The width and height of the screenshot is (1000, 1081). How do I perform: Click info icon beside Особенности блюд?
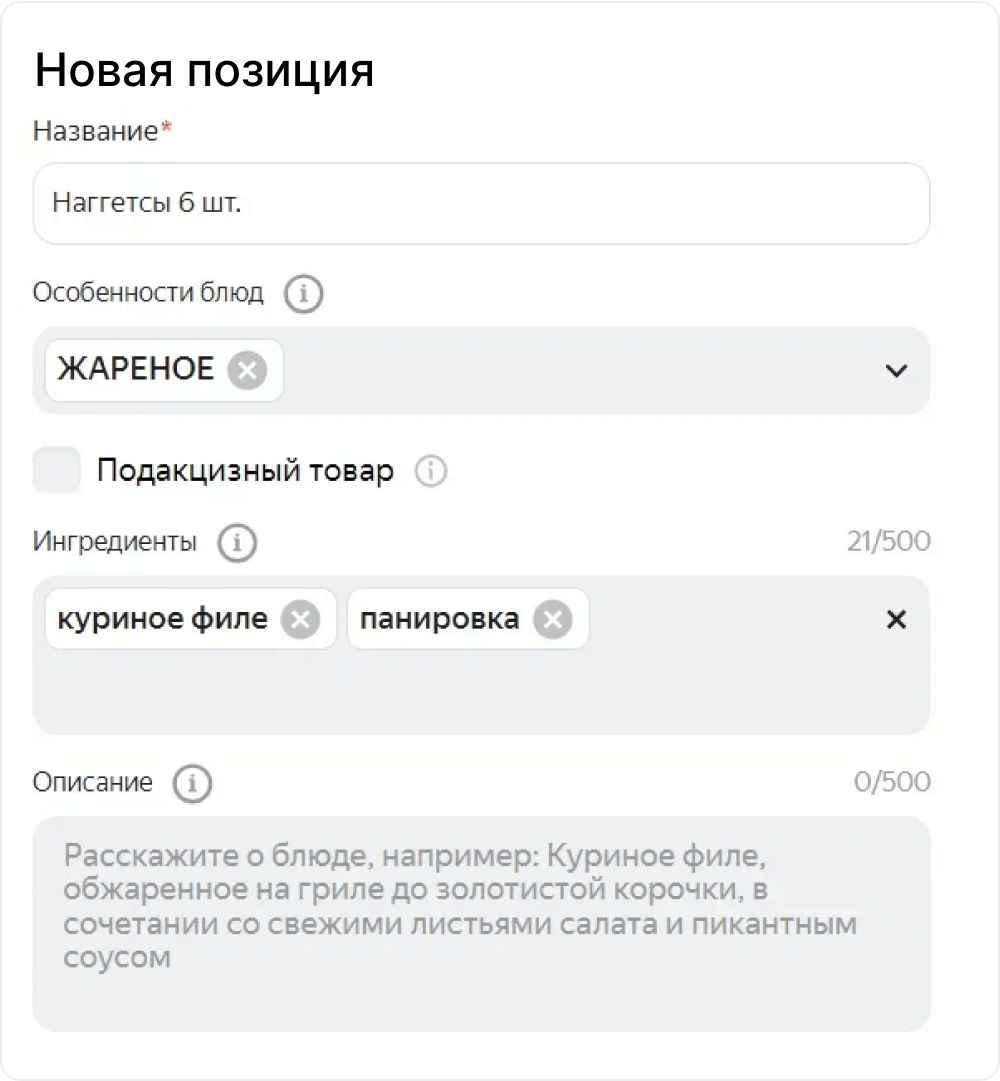click(304, 294)
